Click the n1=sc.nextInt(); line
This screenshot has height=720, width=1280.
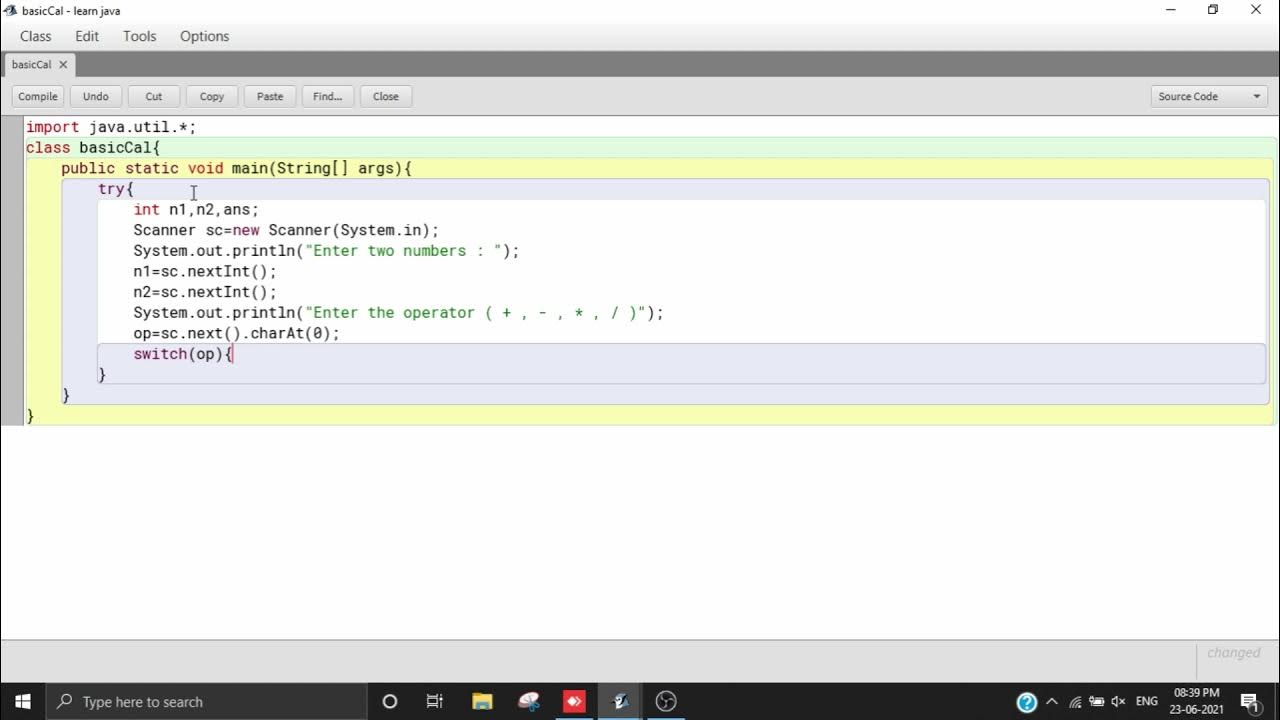tap(205, 271)
